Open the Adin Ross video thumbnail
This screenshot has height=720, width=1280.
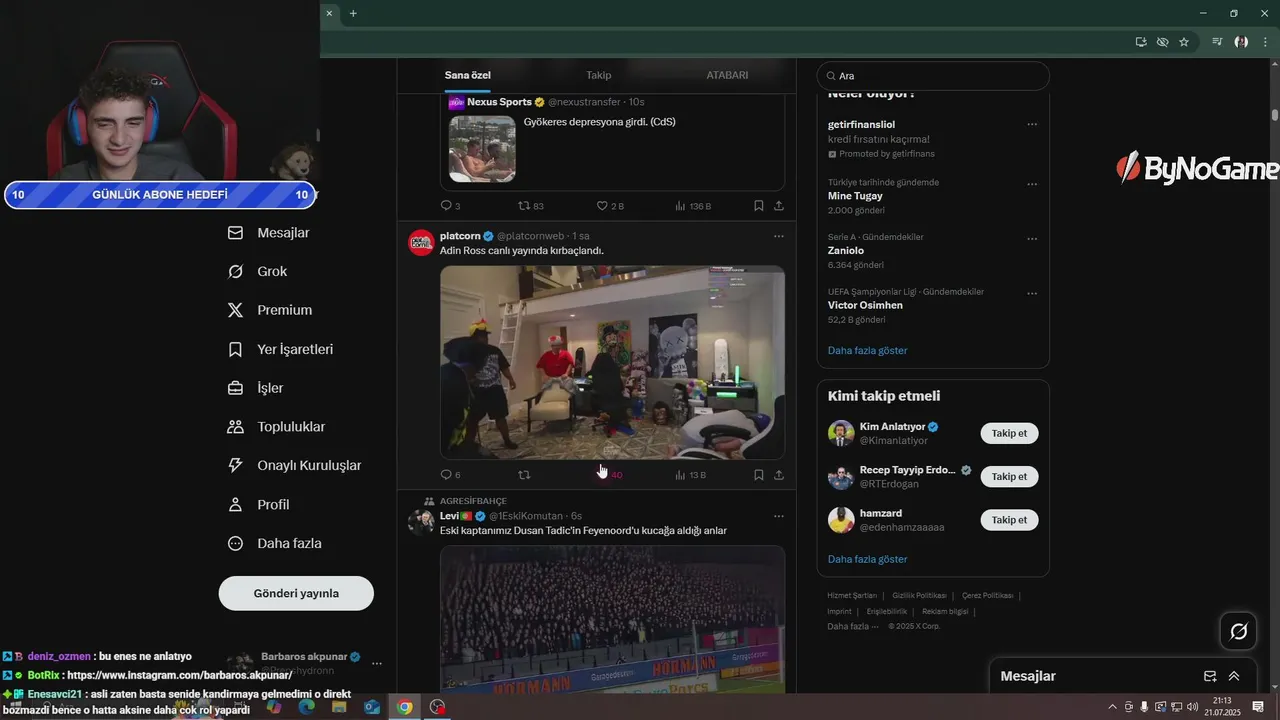(612, 362)
